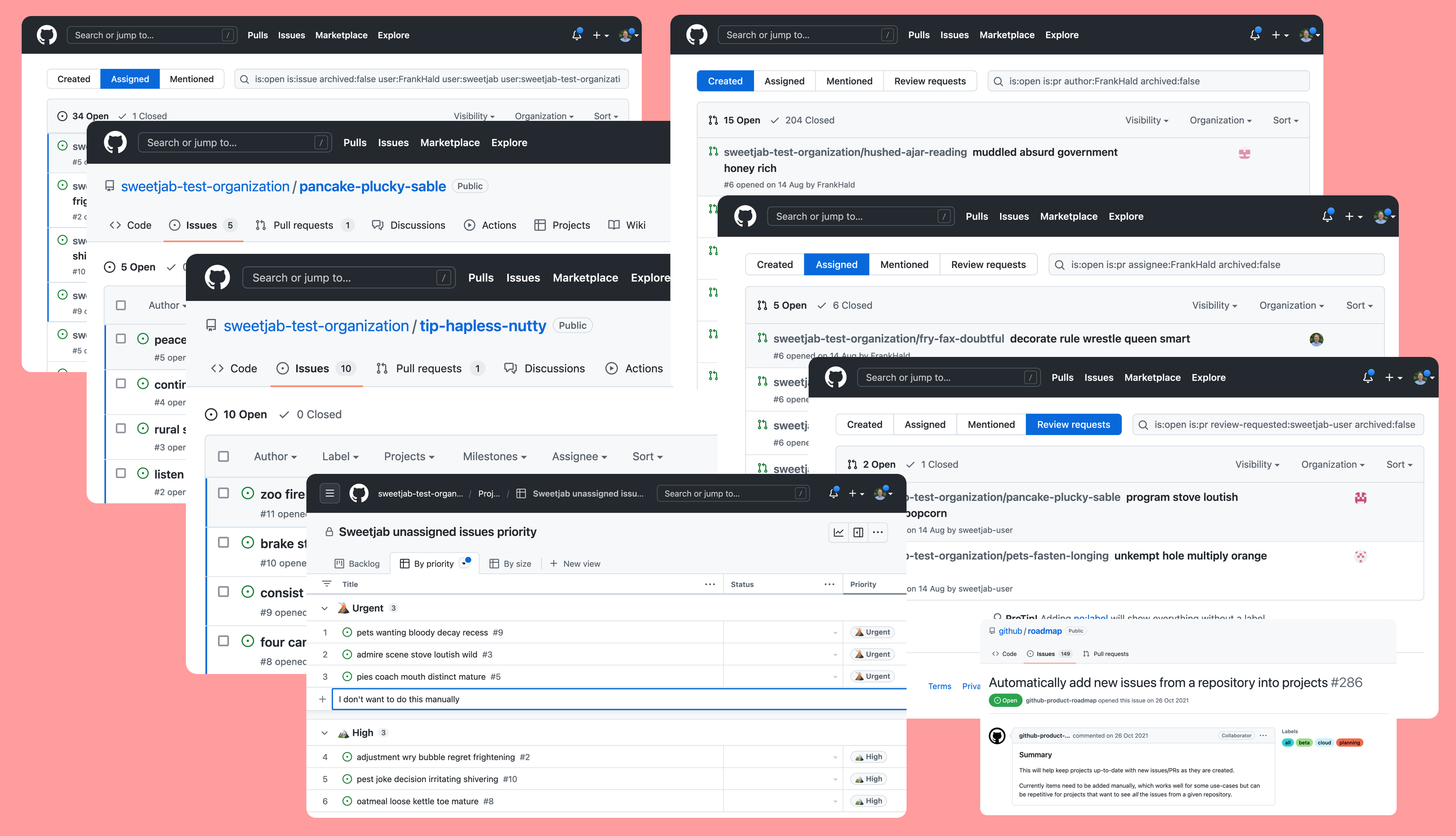This screenshot has width=1456, height=836.
Task: Click filter icon left of Title column
Action: click(x=327, y=584)
